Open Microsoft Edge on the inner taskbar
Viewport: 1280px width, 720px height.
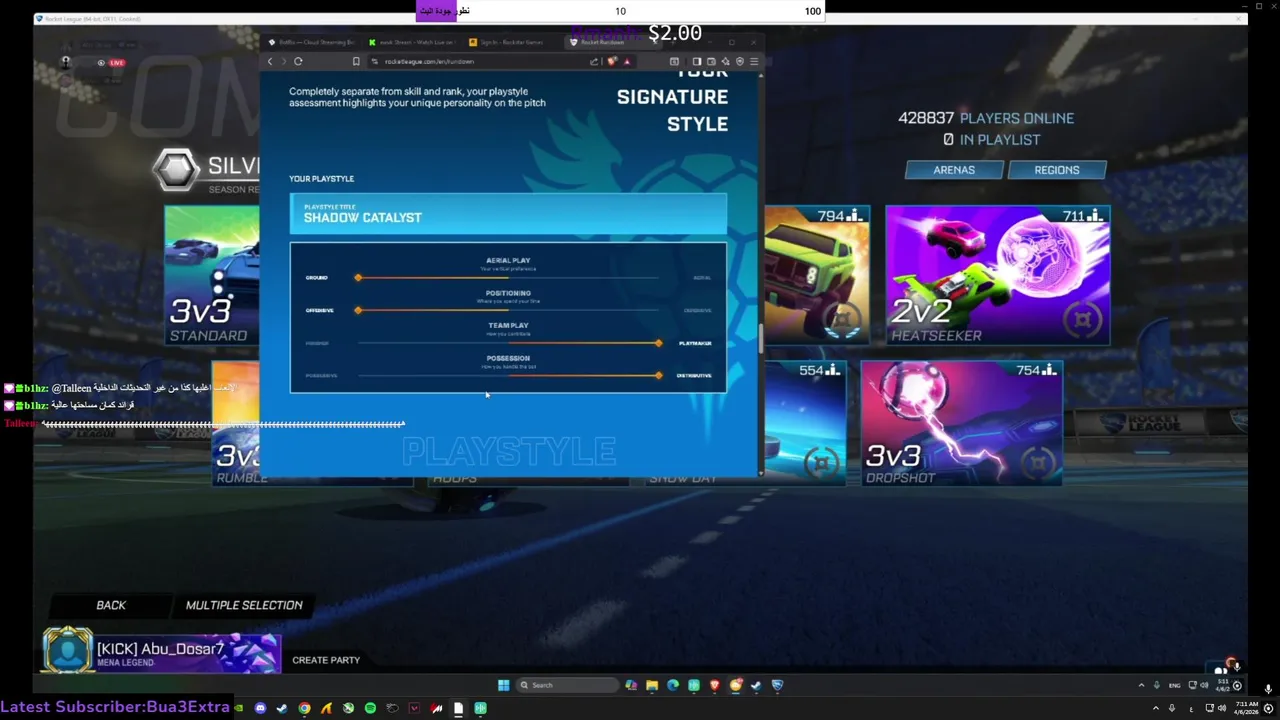tap(673, 685)
